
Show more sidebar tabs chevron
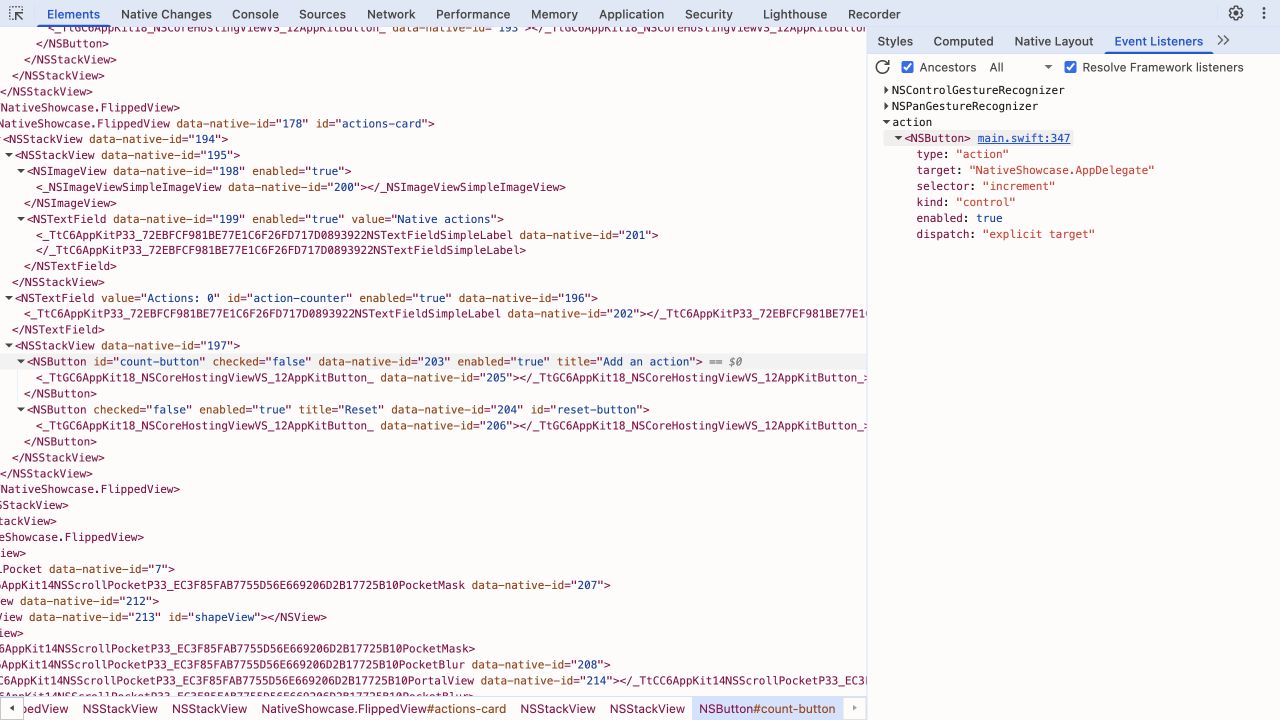(x=1223, y=41)
